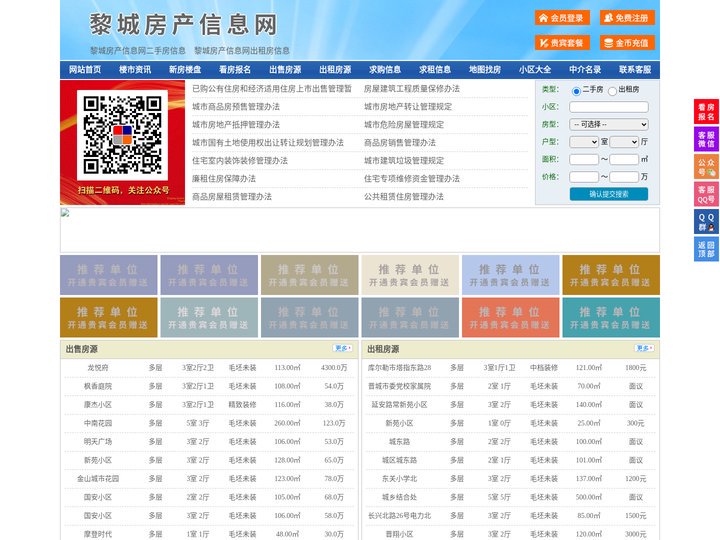Open 新房楼盘 in navigation bar

185,70
